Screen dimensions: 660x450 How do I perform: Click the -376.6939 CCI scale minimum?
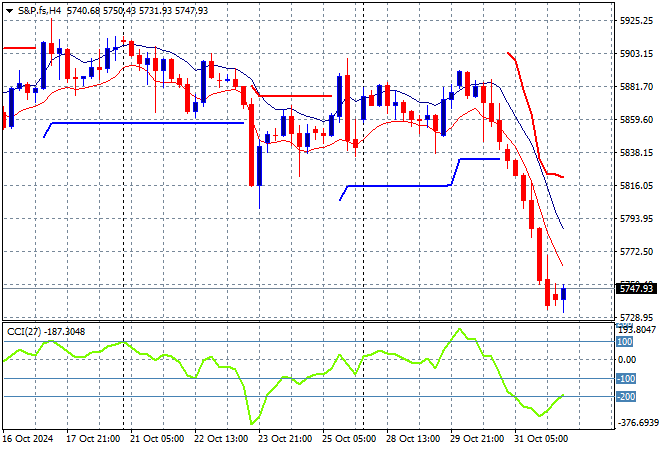point(637,423)
